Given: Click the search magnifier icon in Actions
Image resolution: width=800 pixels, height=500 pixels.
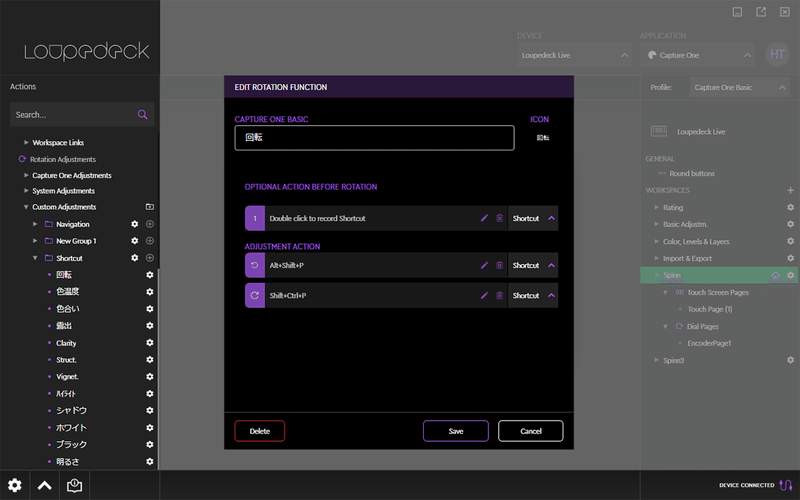Looking at the screenshot, I should click(x=142, y=115).
